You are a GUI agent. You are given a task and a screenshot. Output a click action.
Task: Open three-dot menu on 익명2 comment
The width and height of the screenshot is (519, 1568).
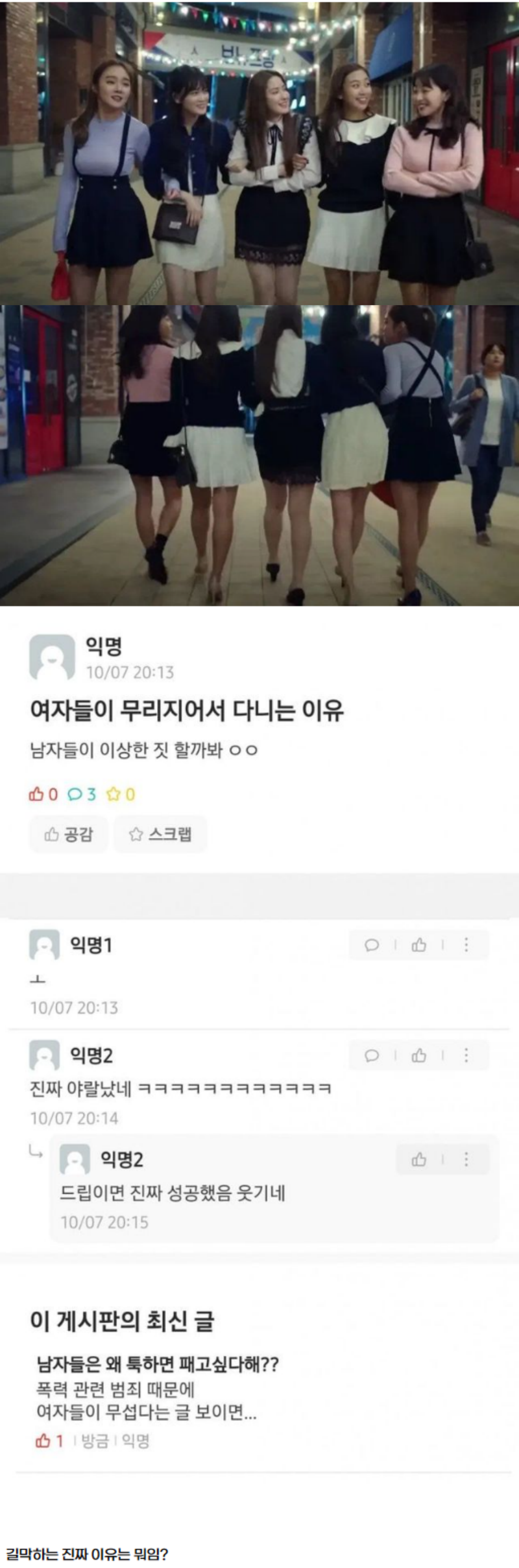[x=466, y=1056]
